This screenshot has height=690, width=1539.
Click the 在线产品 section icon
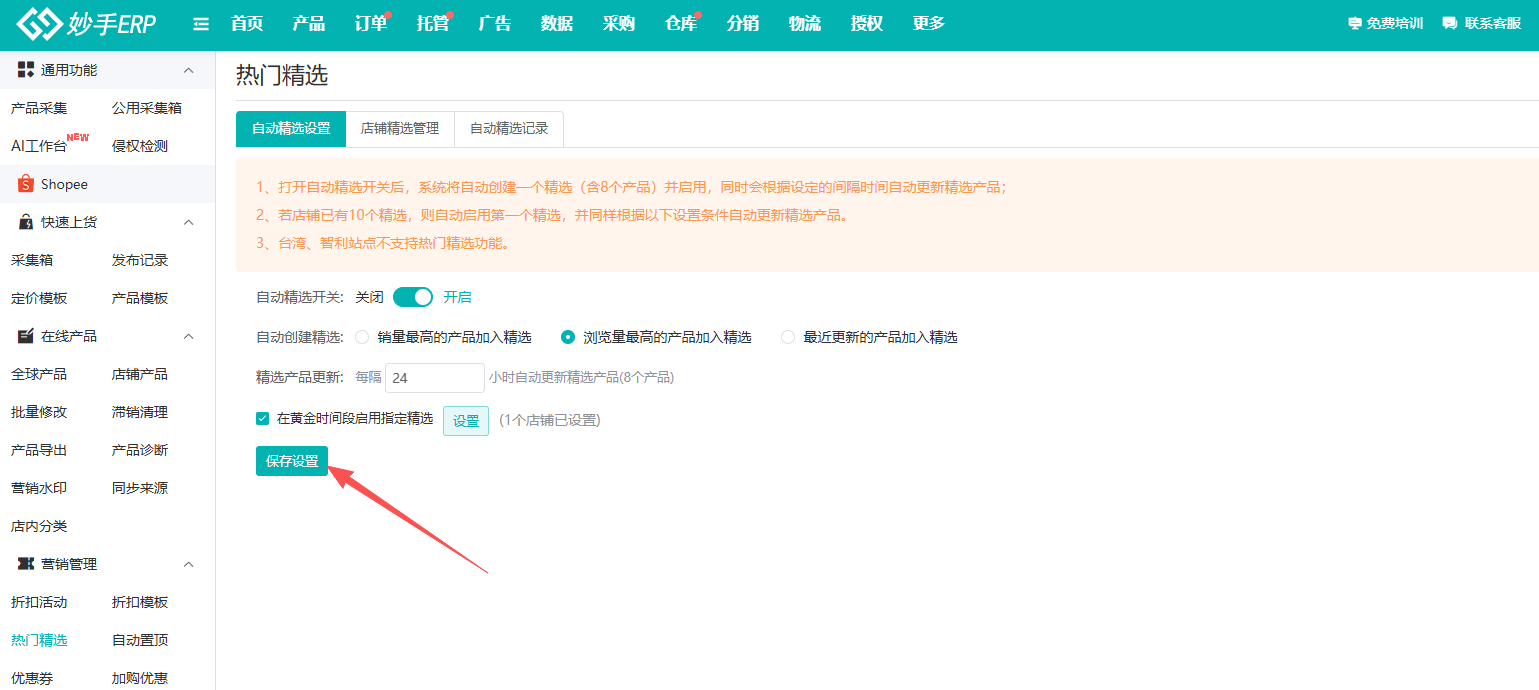(24, 335)
